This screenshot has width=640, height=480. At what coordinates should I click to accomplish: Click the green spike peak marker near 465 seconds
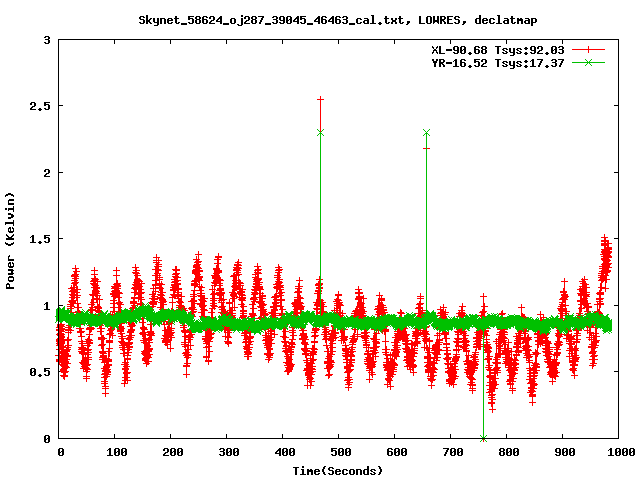[320, 133]
